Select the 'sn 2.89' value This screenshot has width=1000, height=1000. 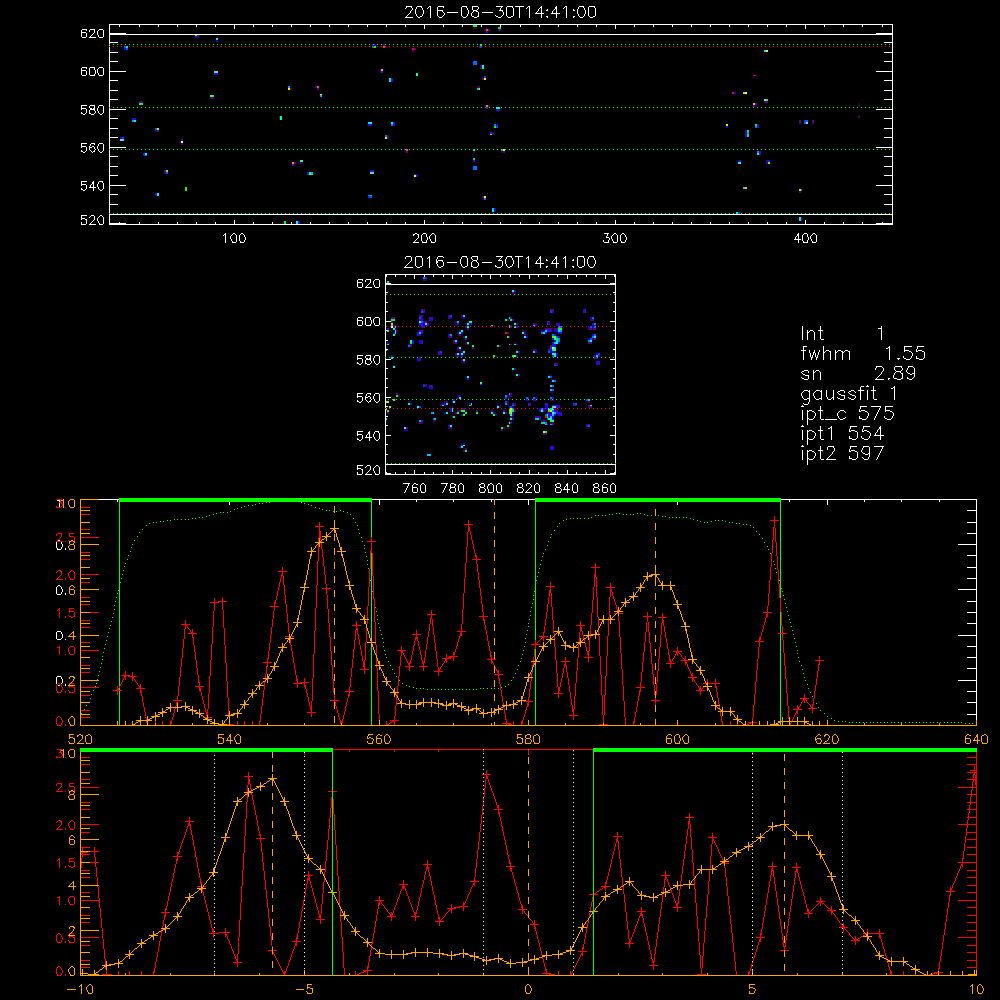(x=858, y=373)
